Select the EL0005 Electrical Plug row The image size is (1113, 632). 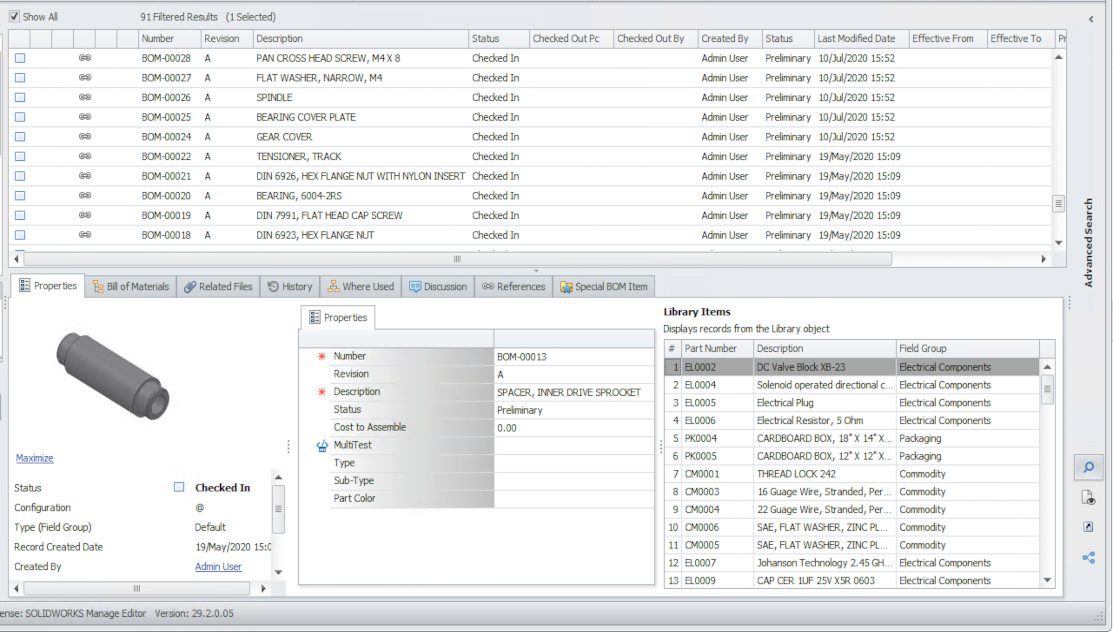(x=852, y=403)
